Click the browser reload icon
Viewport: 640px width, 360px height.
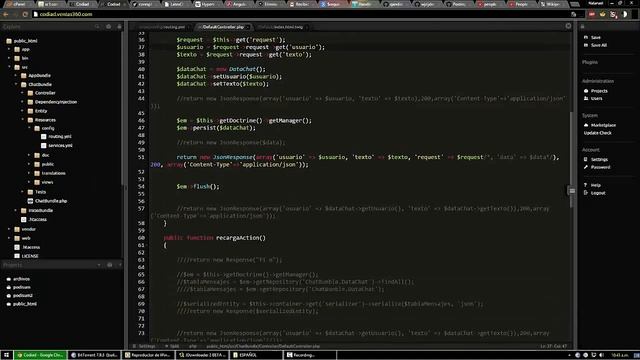tap(25, 14)
